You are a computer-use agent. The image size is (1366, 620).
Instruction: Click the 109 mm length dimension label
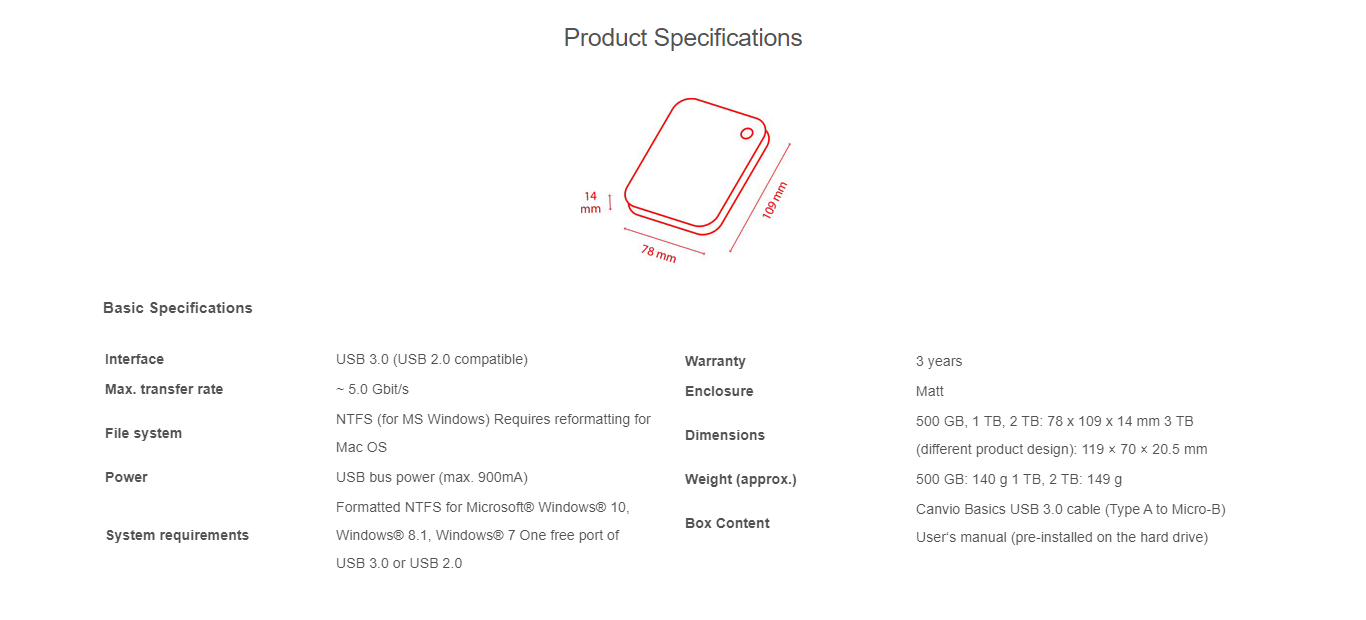coord(774,200)
